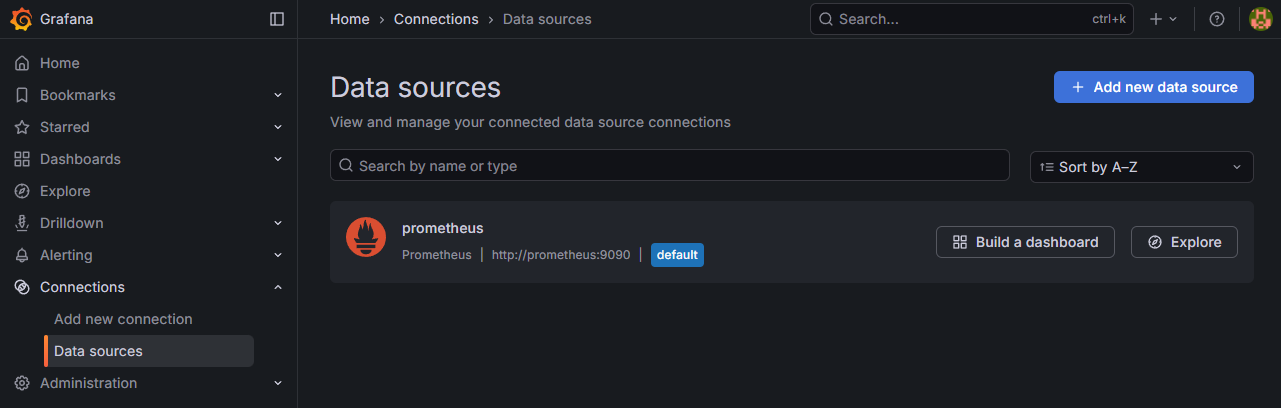Screen dimensions: 1281x408
Task: Collapse the Connections section chevron
Action: click(278, 287)
